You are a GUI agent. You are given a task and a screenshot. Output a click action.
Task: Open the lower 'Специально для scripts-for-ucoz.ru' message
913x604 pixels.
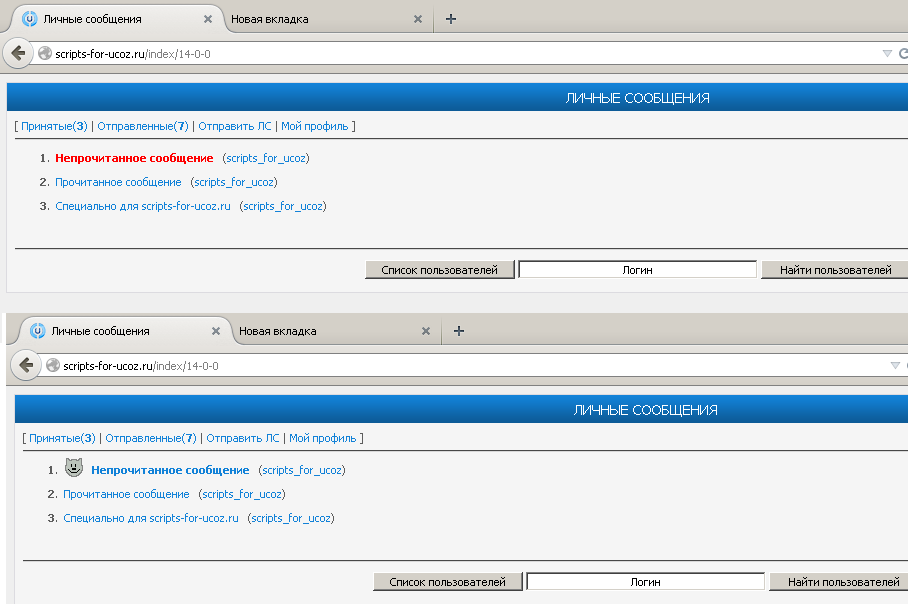coord(151,518)
